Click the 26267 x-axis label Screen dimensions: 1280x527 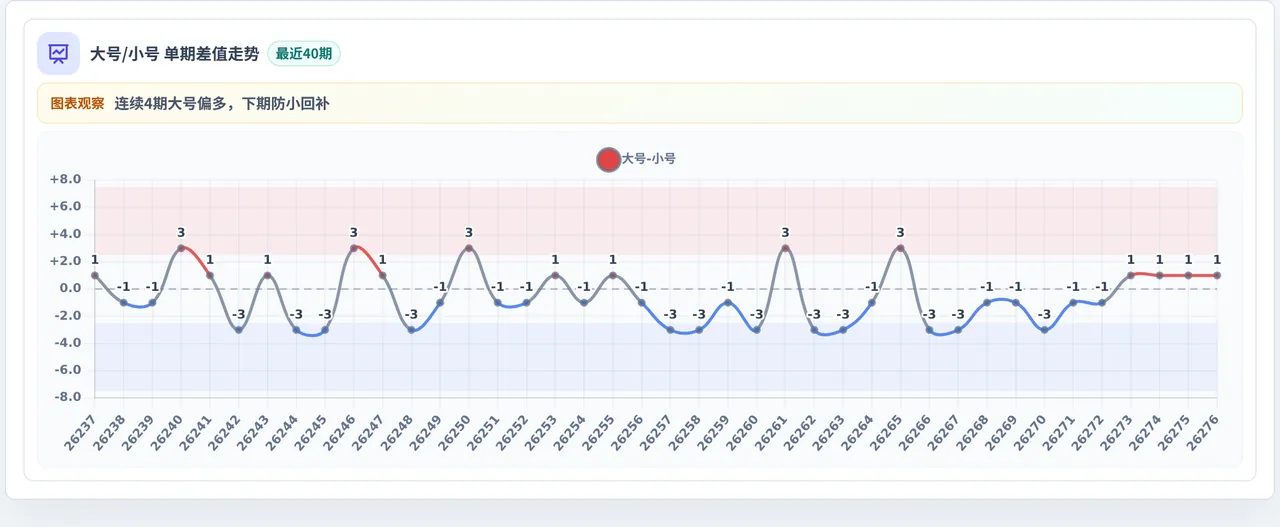(944, 434)
